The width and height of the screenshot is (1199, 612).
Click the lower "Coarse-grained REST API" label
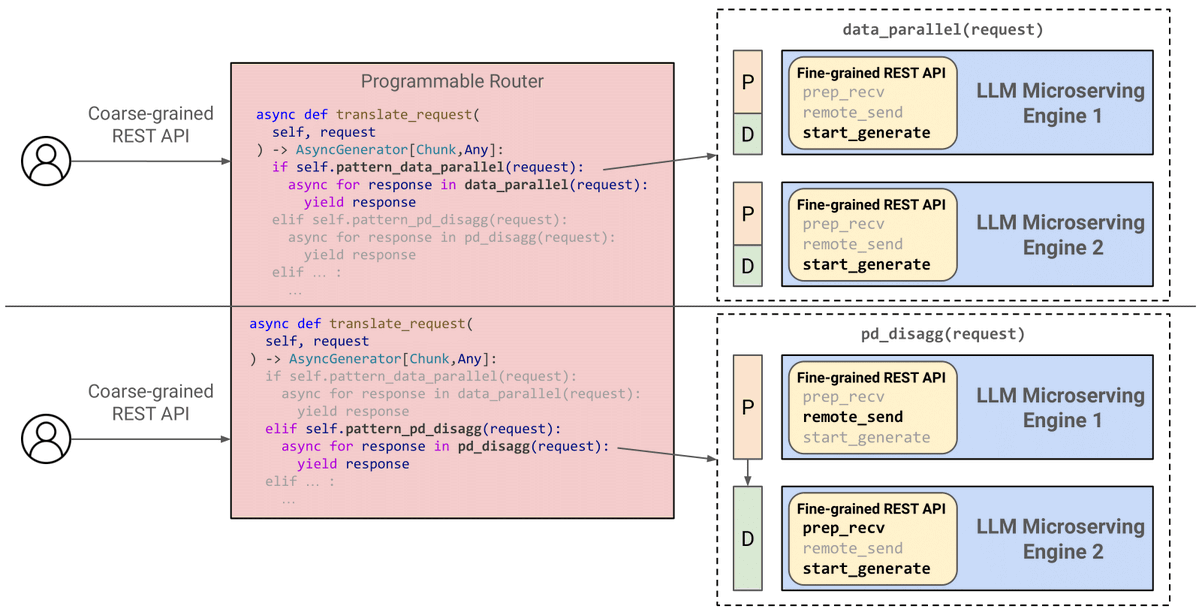click(x=151, y=402)
